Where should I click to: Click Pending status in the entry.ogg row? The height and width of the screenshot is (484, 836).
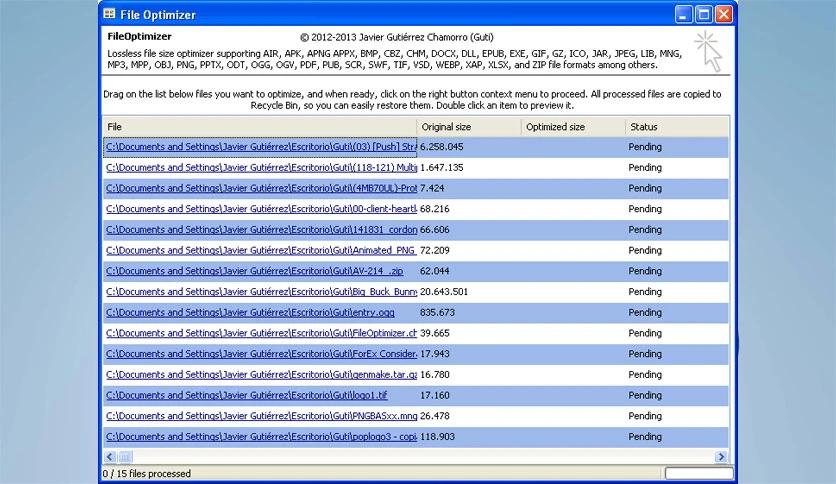tap(645, 312)
